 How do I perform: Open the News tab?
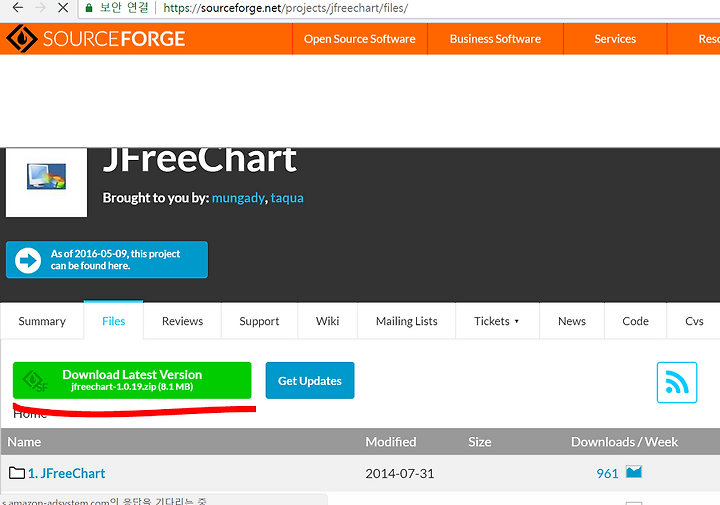pyautogui.click(x=572, y=321)
